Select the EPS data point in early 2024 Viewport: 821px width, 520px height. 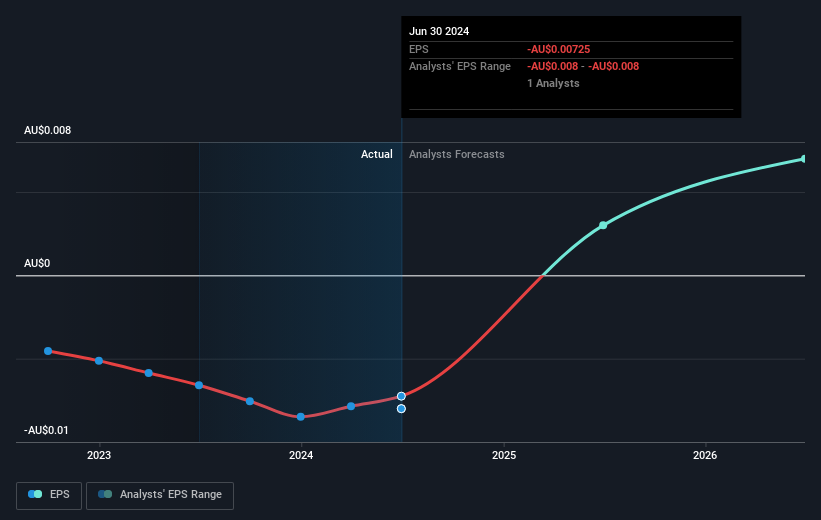pyautogui.click(x=351, y=406)
